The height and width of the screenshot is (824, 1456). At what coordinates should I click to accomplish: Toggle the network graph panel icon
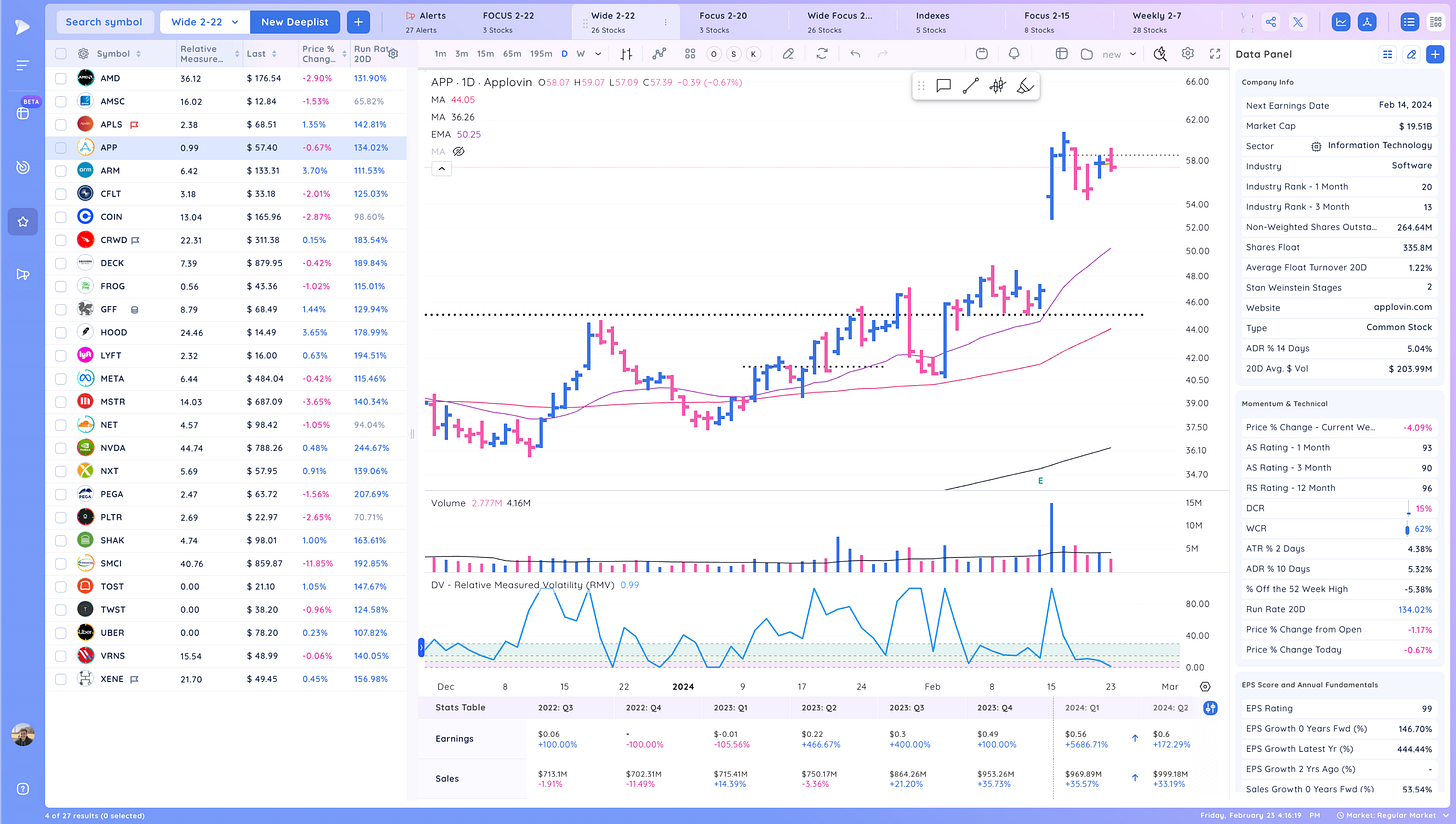point(1368,22)
